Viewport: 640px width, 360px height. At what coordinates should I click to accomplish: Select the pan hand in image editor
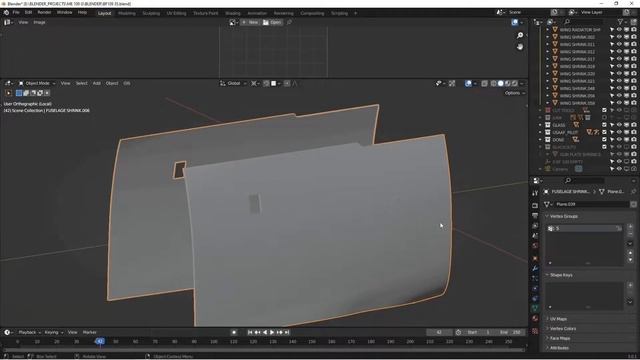pos(520,47)
